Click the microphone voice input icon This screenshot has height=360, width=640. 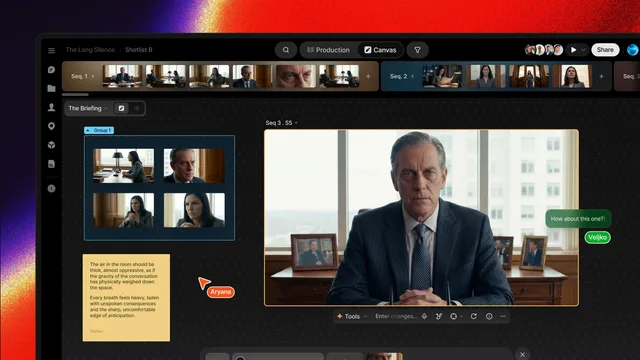(424, 316)
